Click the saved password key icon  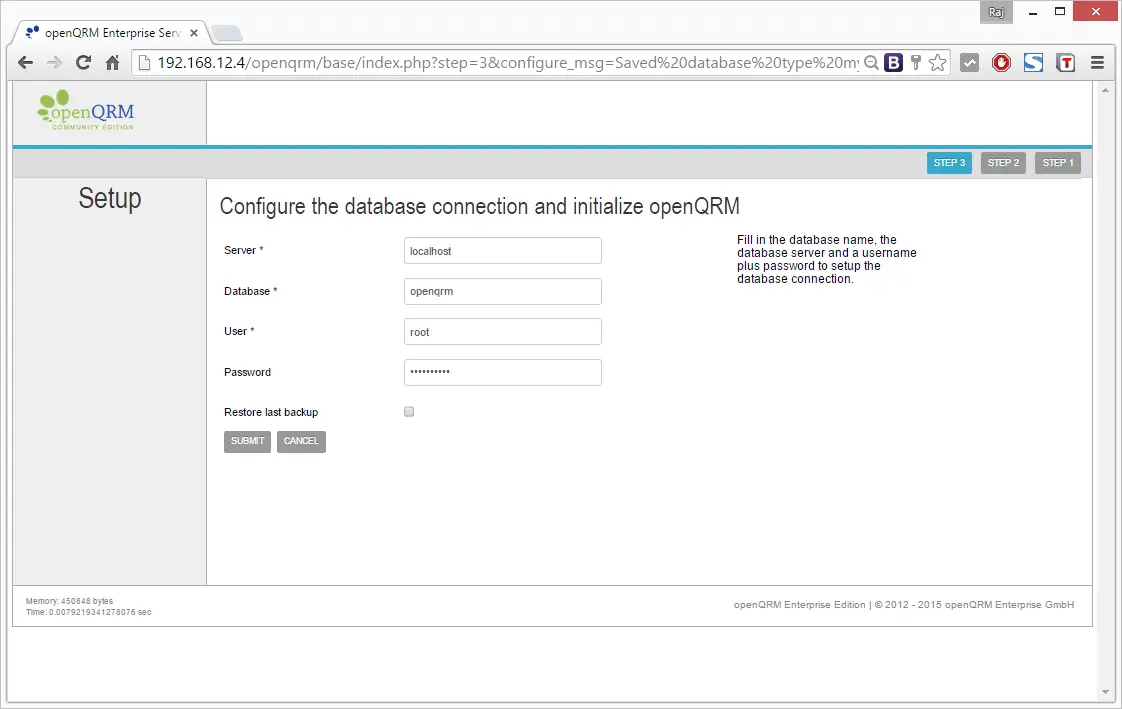point(915,63)
